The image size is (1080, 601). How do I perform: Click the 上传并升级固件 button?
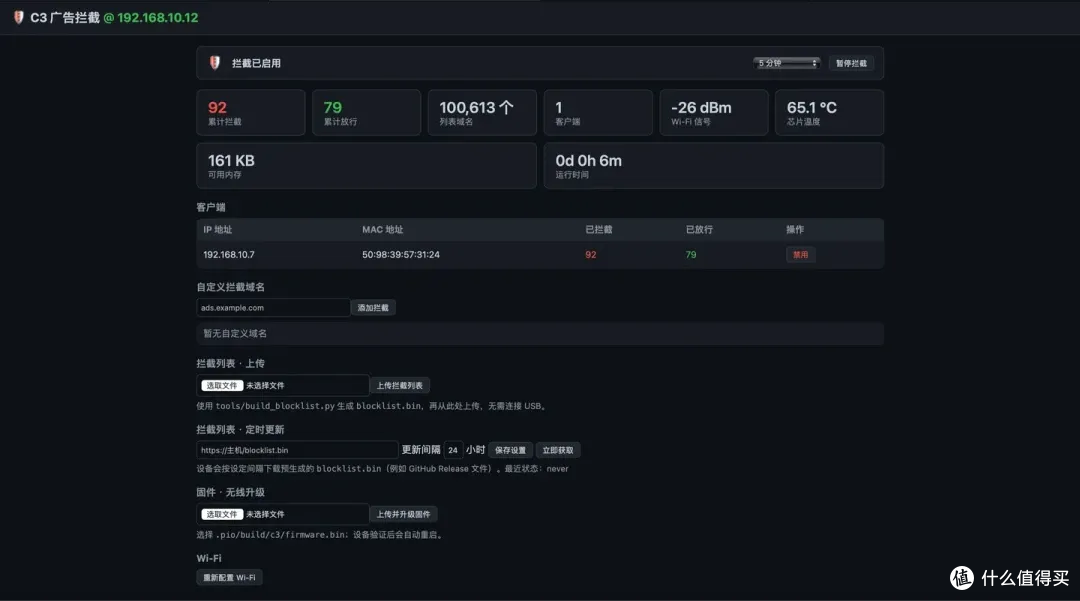403,514
